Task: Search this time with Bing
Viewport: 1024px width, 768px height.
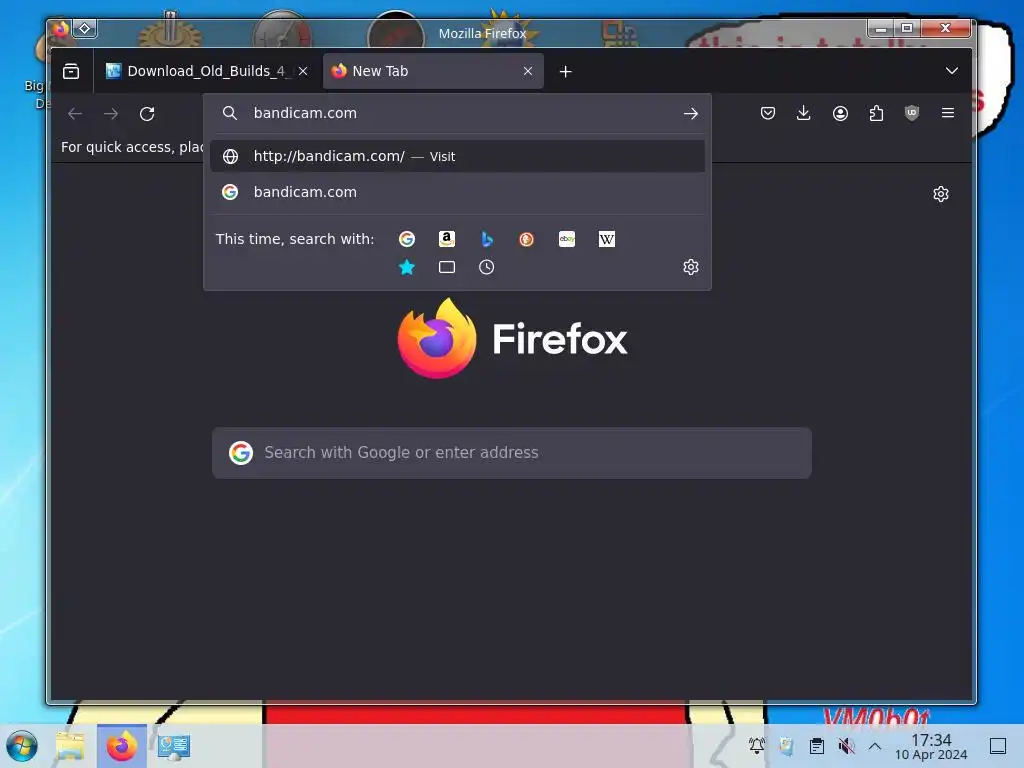Action: [487, 239]
